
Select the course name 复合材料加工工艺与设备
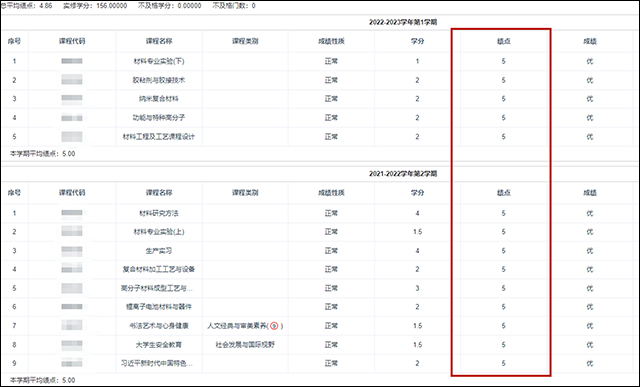click(x=159, y=269)
